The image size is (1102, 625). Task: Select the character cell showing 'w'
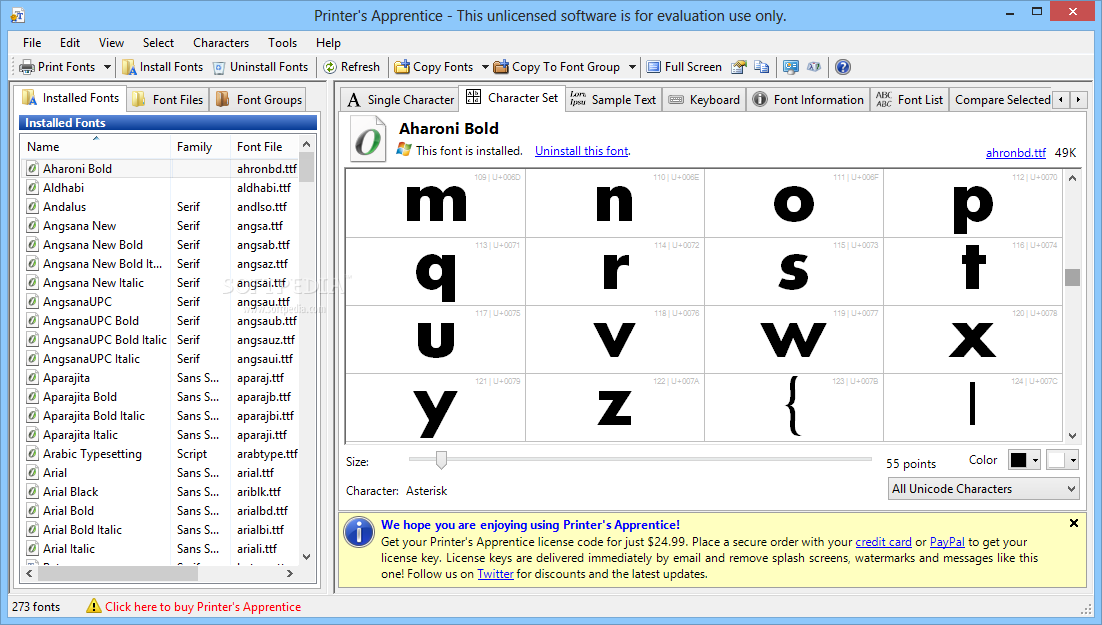pos(793,340)
